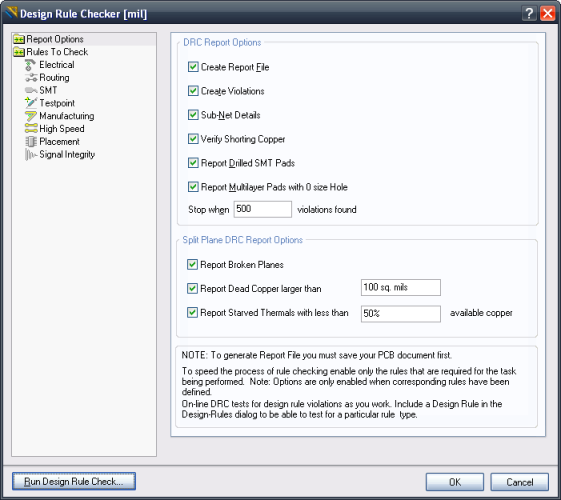This screenshot has height=500, width=561.
Task: Toggle Report Broken Planes checkbox
Action: [192, 265]
